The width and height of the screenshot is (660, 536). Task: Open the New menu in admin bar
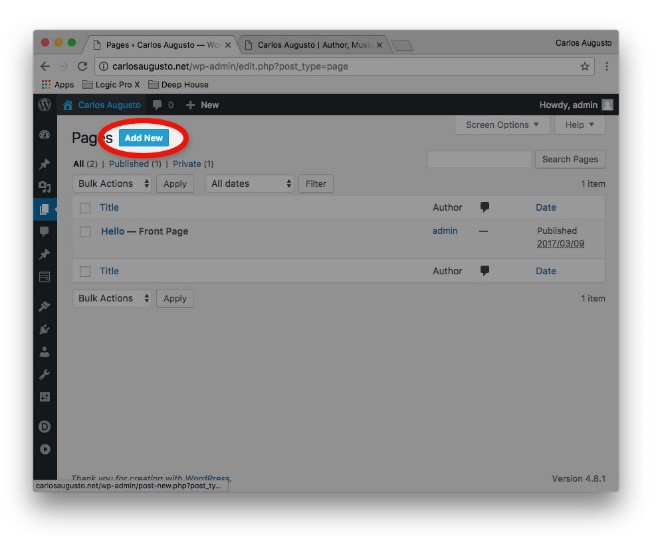202,105
